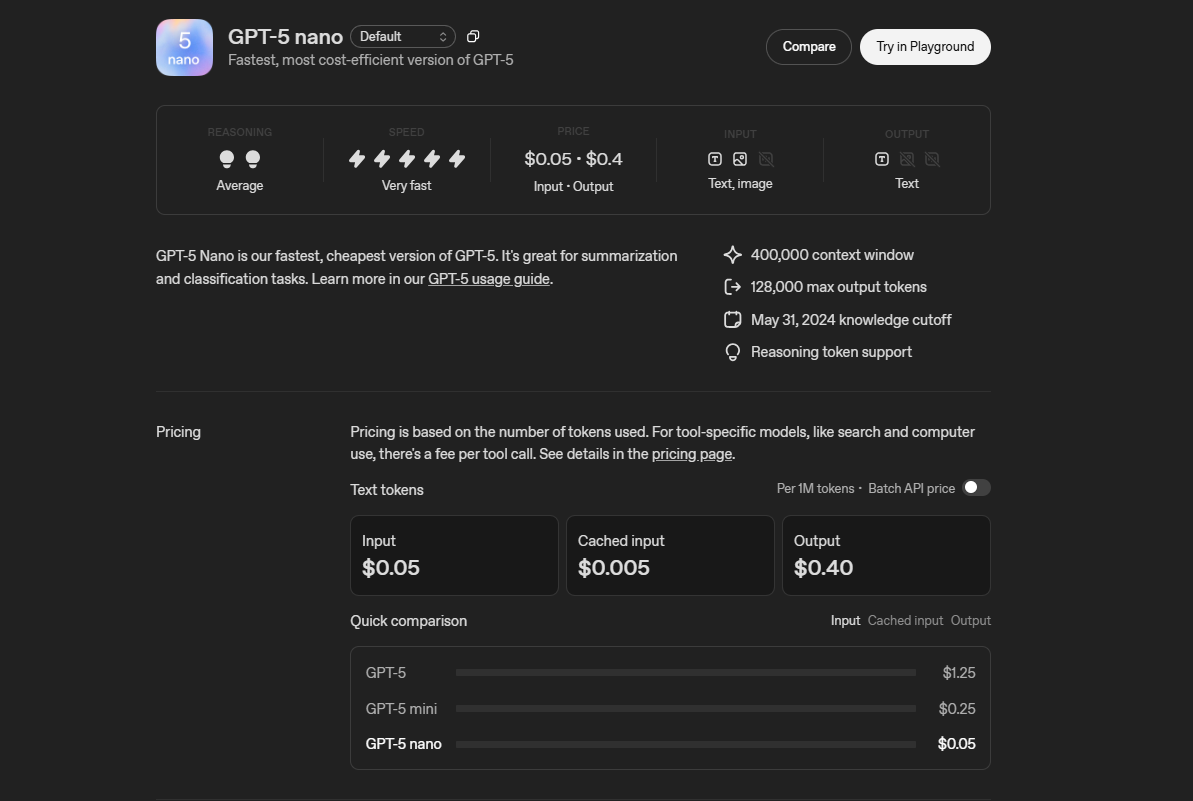Open the pricing page link
The height and width of the screenshot is (801, 1193).
(x=692, y=454)
